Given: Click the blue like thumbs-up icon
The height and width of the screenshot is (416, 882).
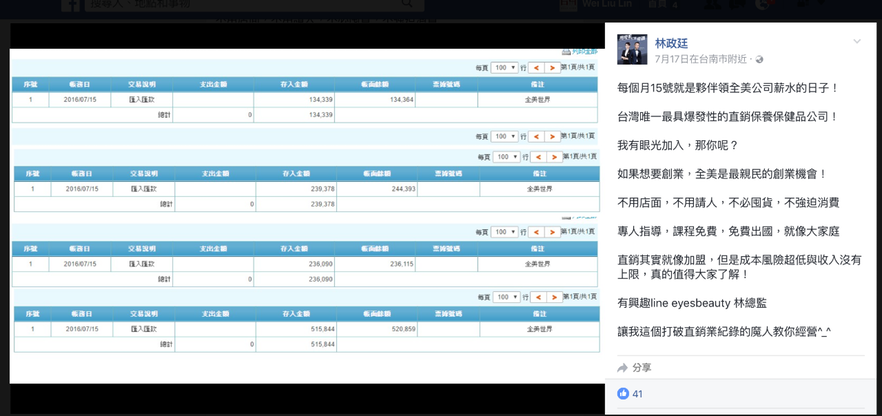Looking at the screenshot, I should point(623,394).
